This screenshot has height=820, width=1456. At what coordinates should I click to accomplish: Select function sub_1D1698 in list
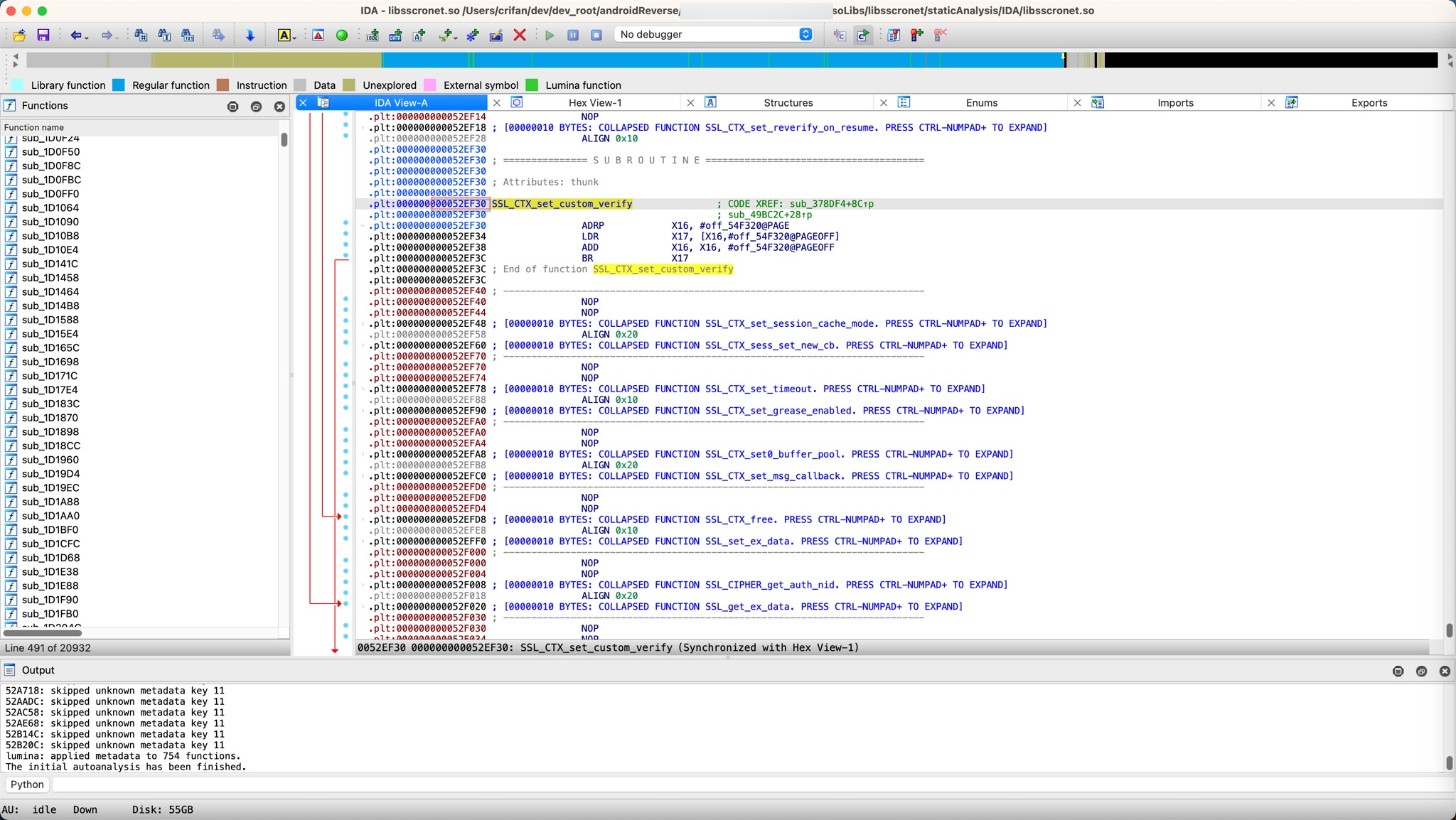(x=50, y=362)
